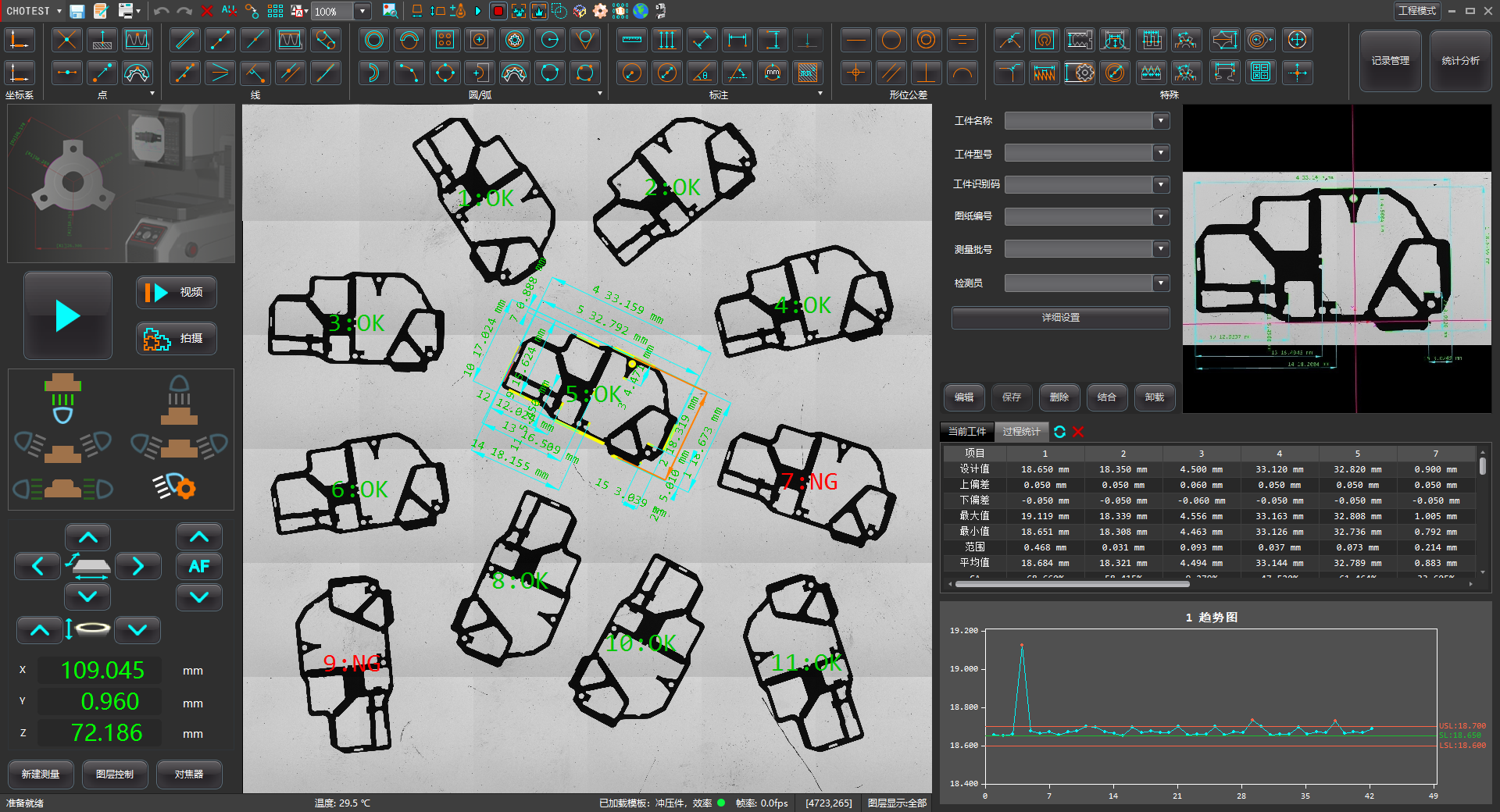Click the red stop recording icon
Viewport: 1500px width, 812px height.
(498, 11)
